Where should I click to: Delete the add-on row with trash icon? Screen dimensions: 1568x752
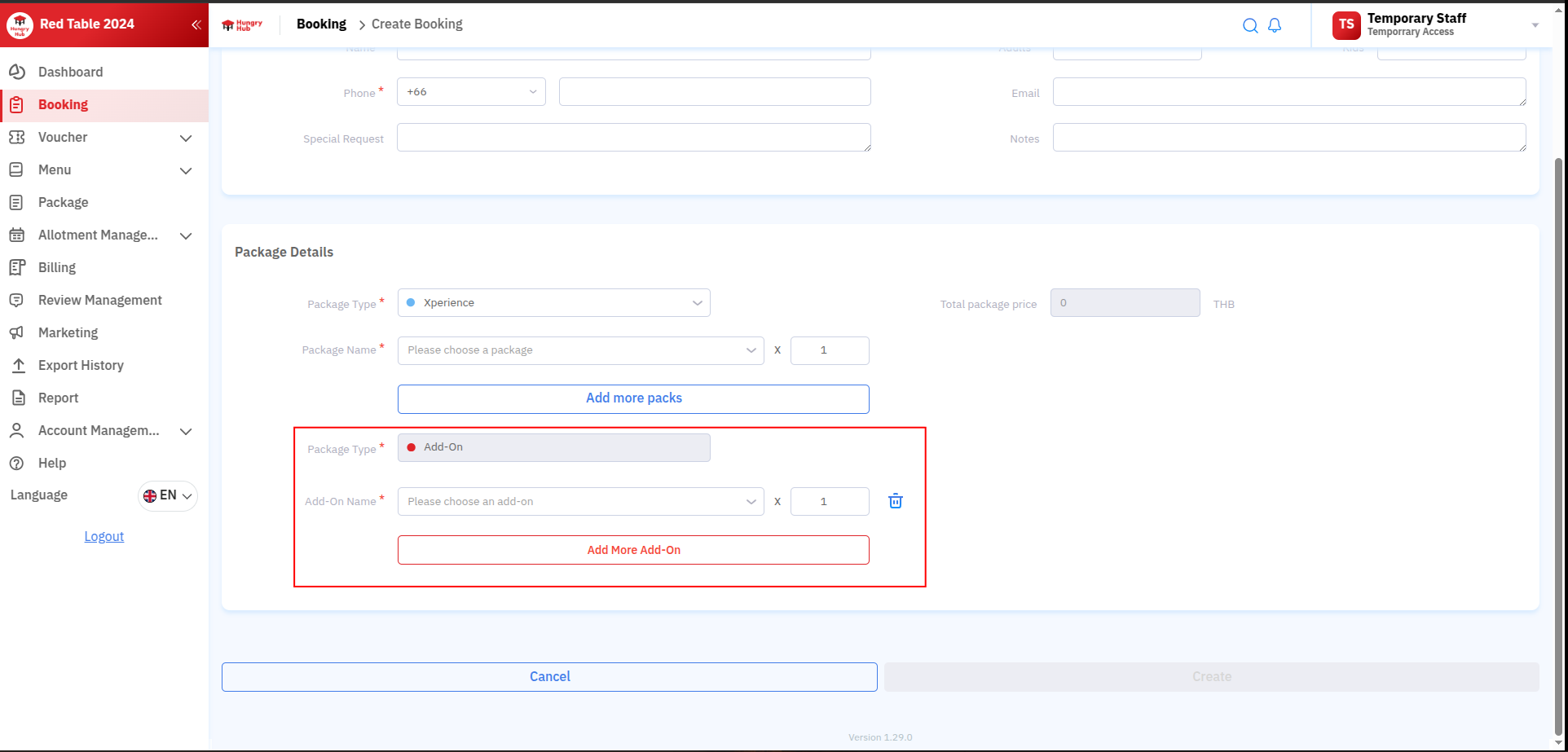895,501
